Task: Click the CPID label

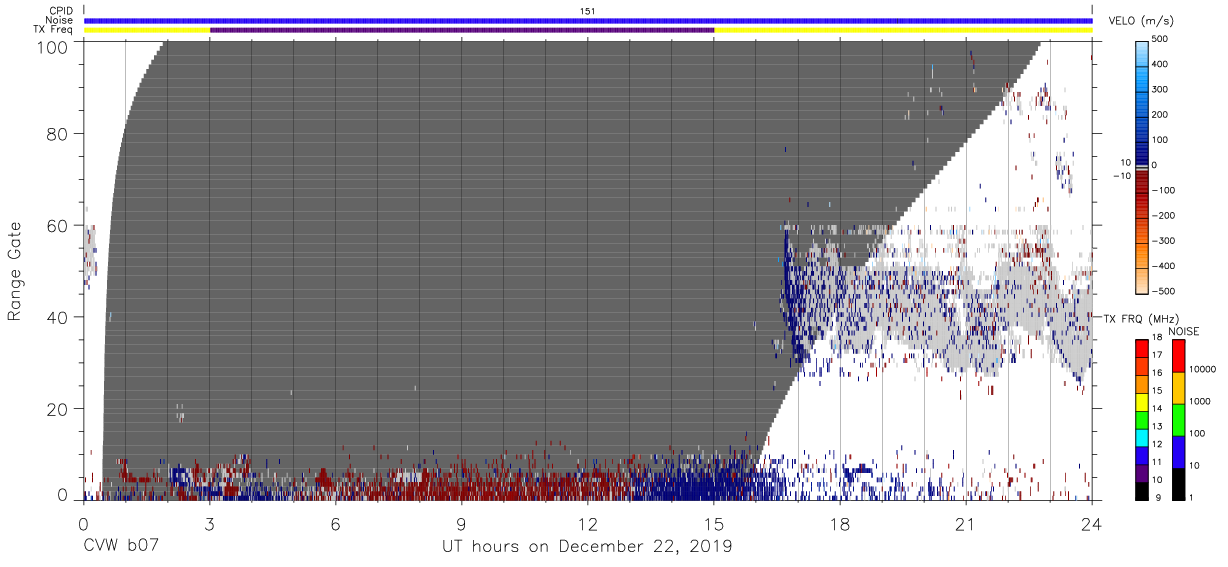Action: coord(59,10)
